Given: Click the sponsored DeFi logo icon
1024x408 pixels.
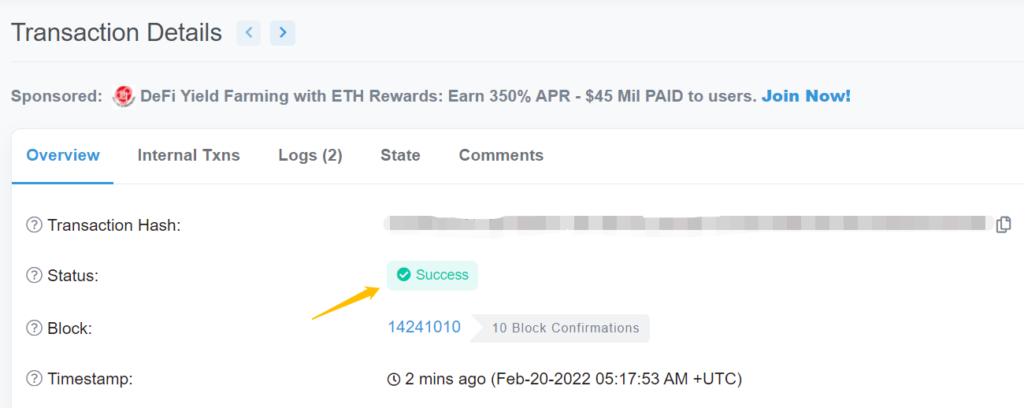Looking at the screenshot, I should coord(124,97).
